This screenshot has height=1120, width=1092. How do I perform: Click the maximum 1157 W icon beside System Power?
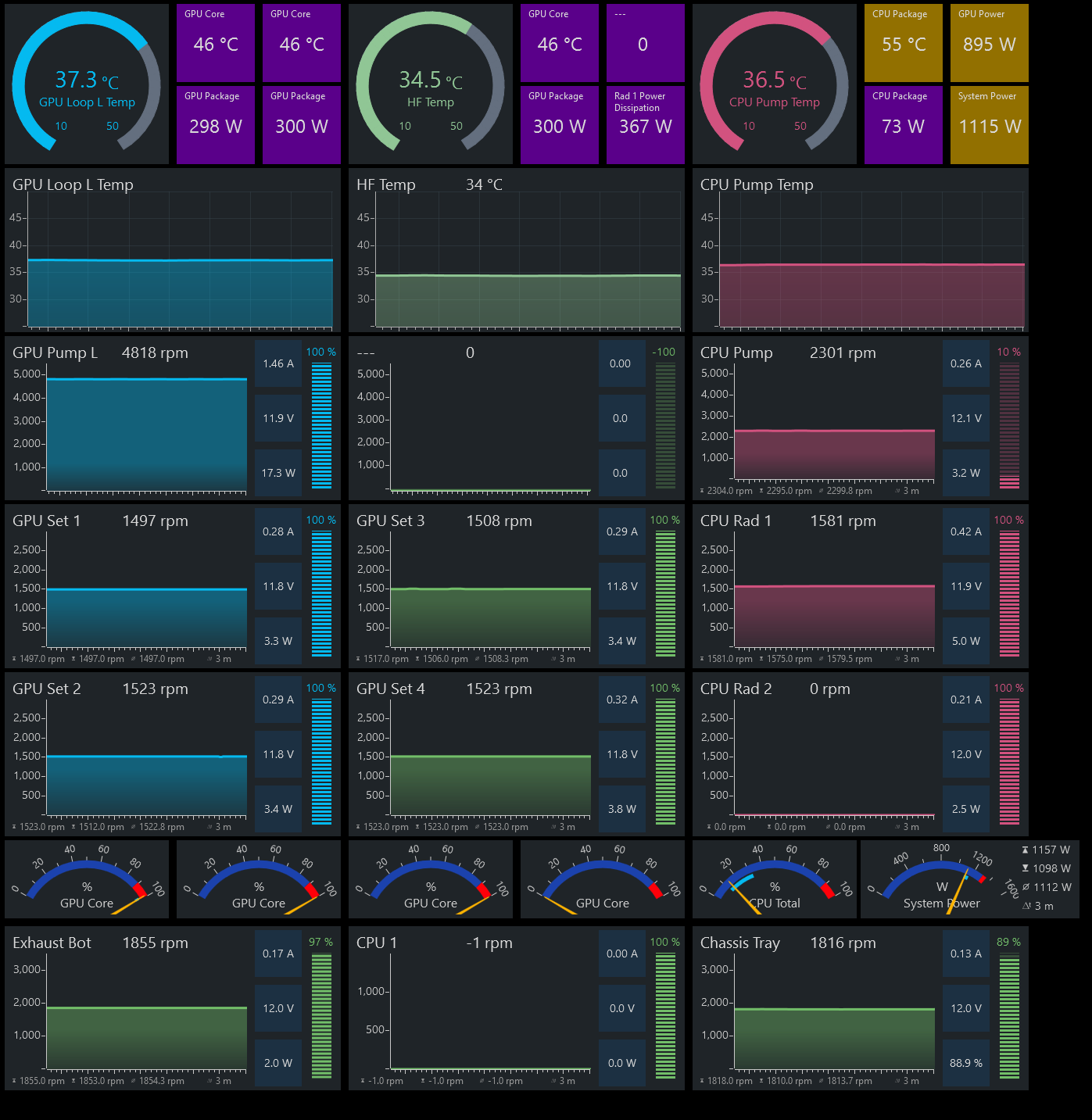pos(1025,850)
